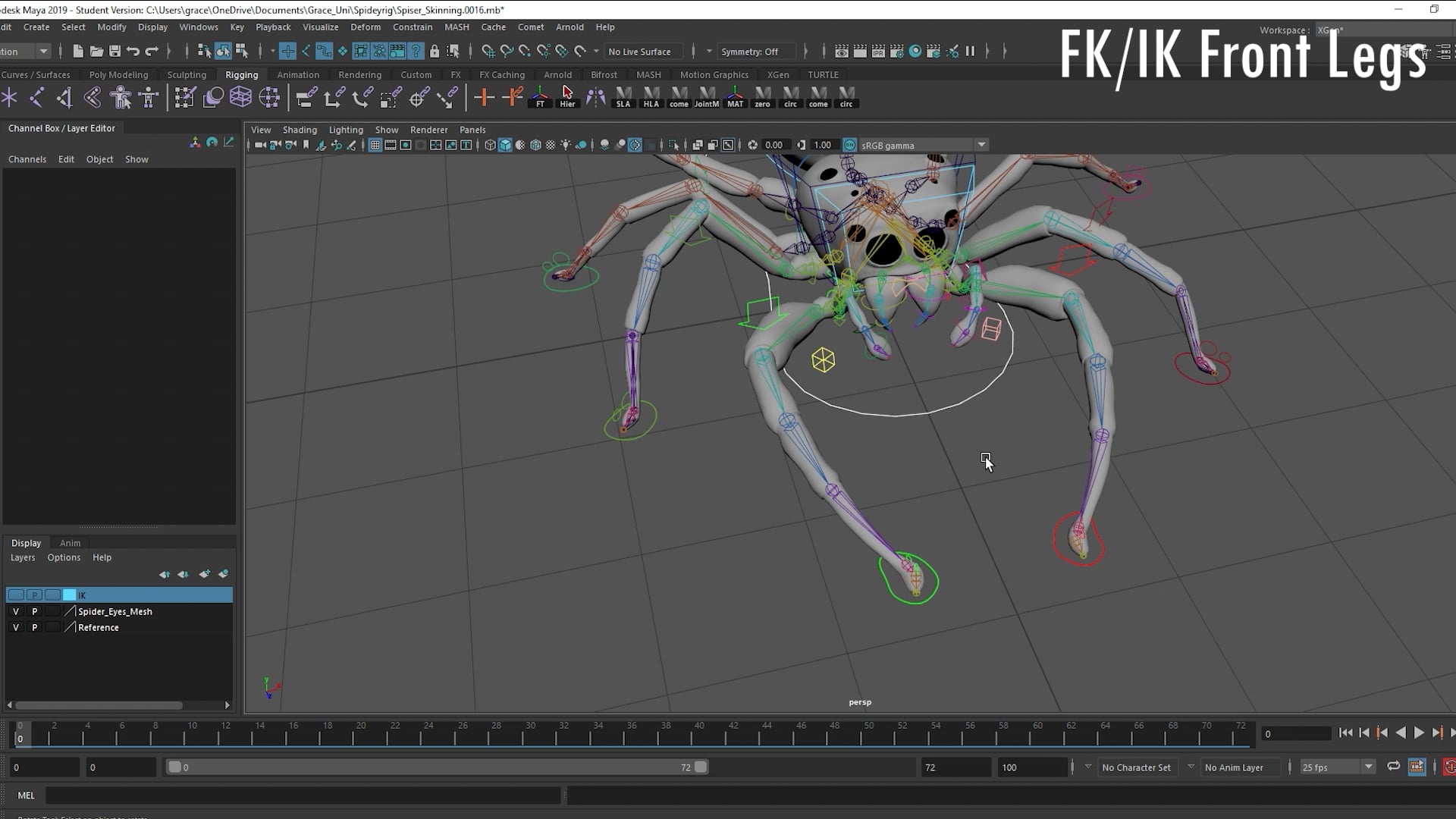Switch to the Anim tab in the Layer Editor
The height and width of the screenshot is (819, 1456).
pos(70,542)
